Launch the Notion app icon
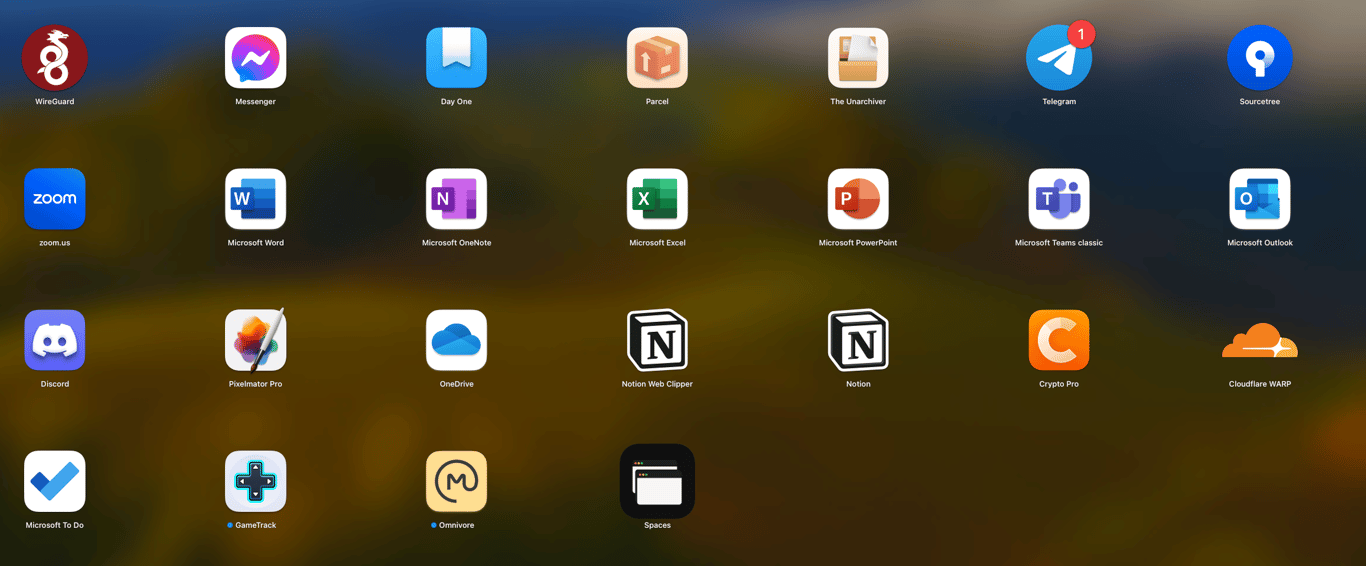The width and height of the screenshot is (1366, 566). coord(858,340)
